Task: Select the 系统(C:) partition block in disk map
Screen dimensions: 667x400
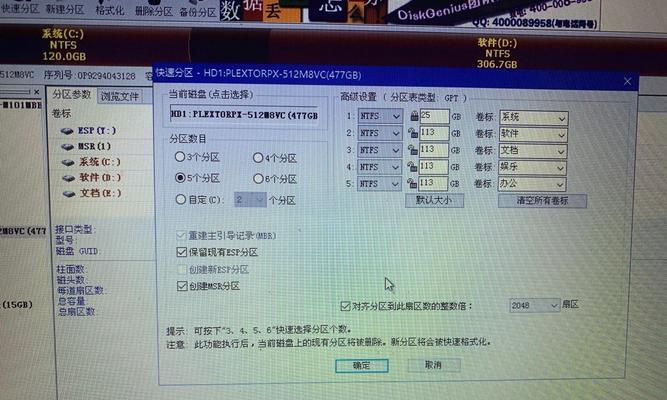Action: (94, 45)
